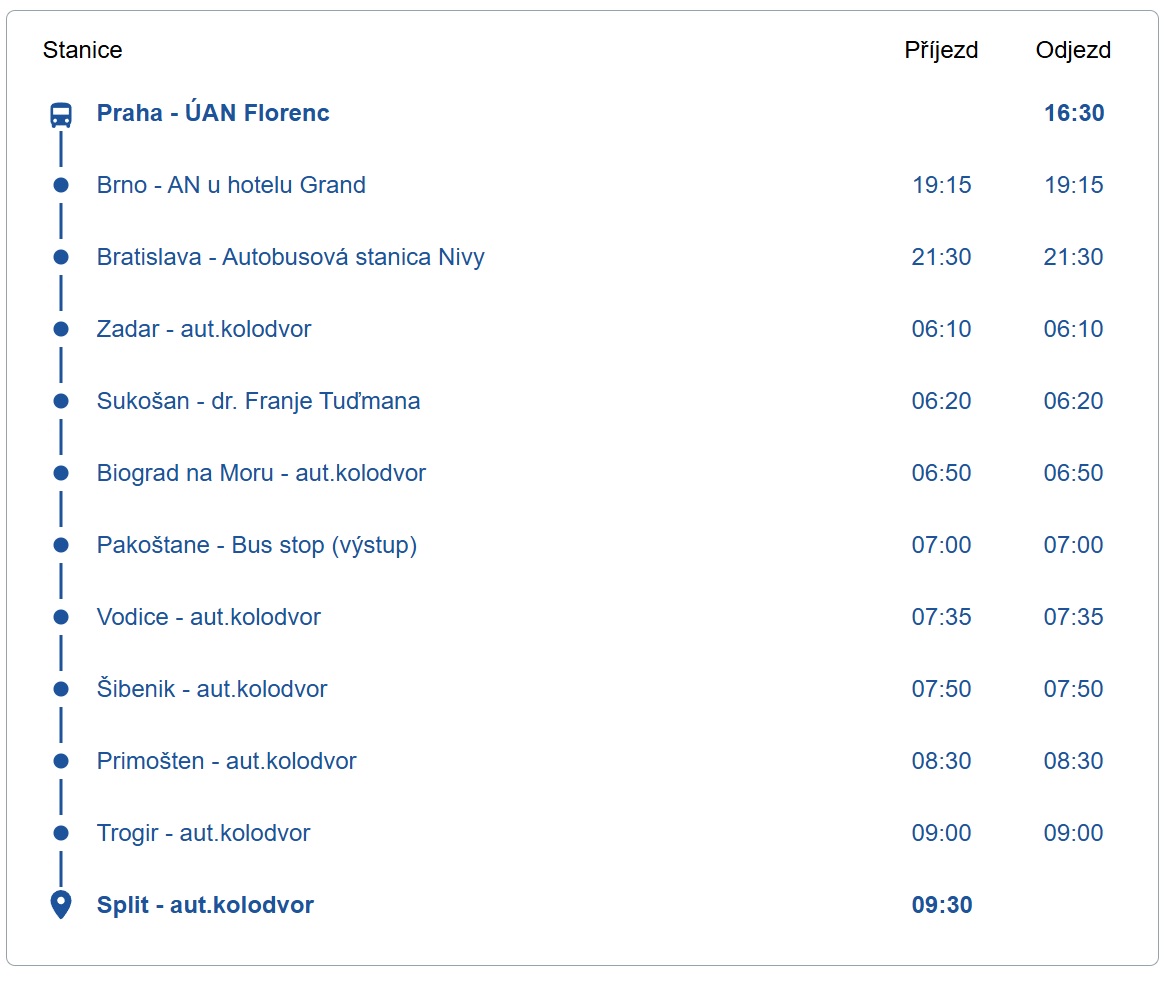The height and width of the screenshot is (984, 1167).
Task: Click the Stanice column header
Action: (x=82, y=50)
